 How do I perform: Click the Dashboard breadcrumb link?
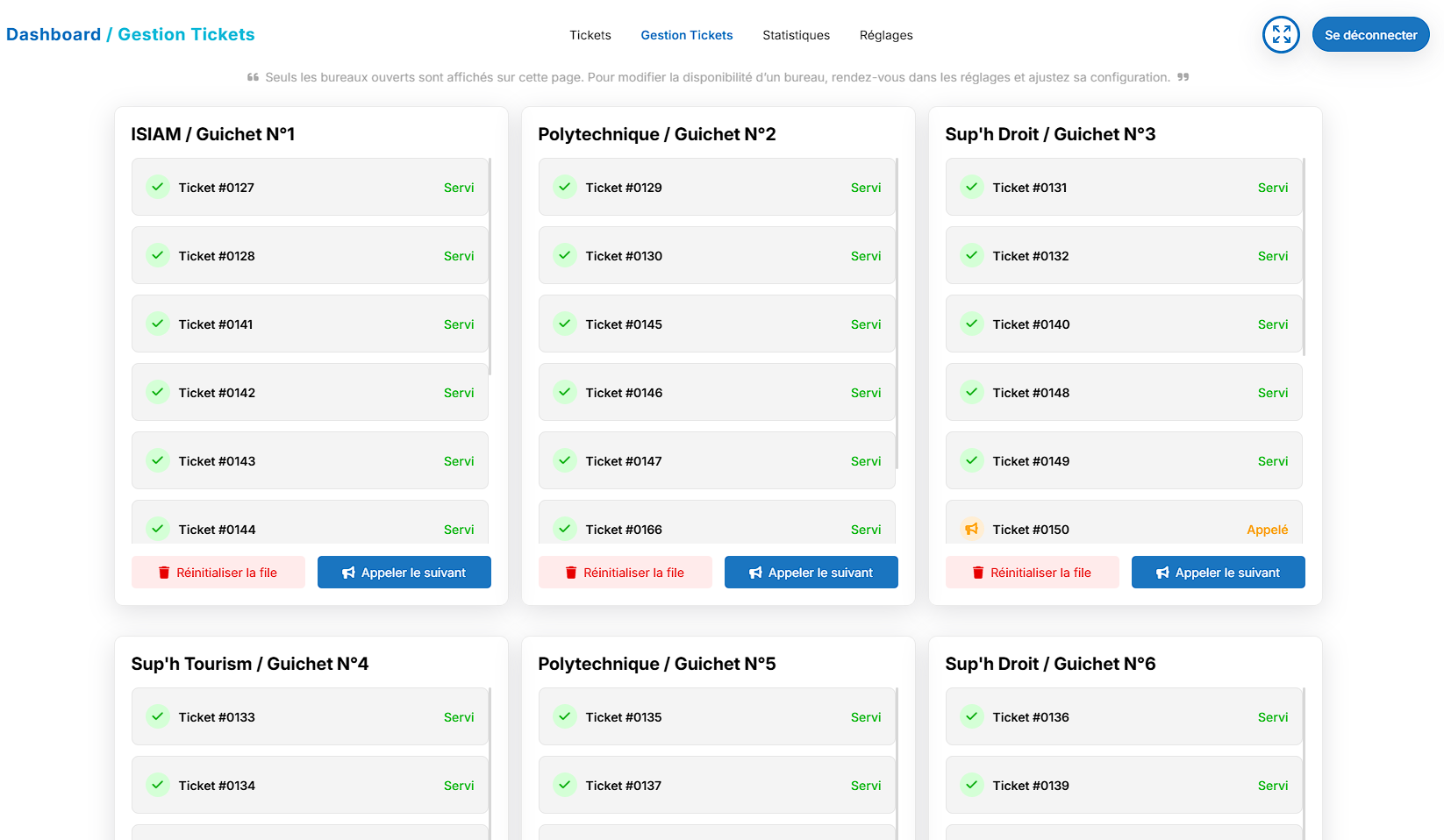(54, 34)
